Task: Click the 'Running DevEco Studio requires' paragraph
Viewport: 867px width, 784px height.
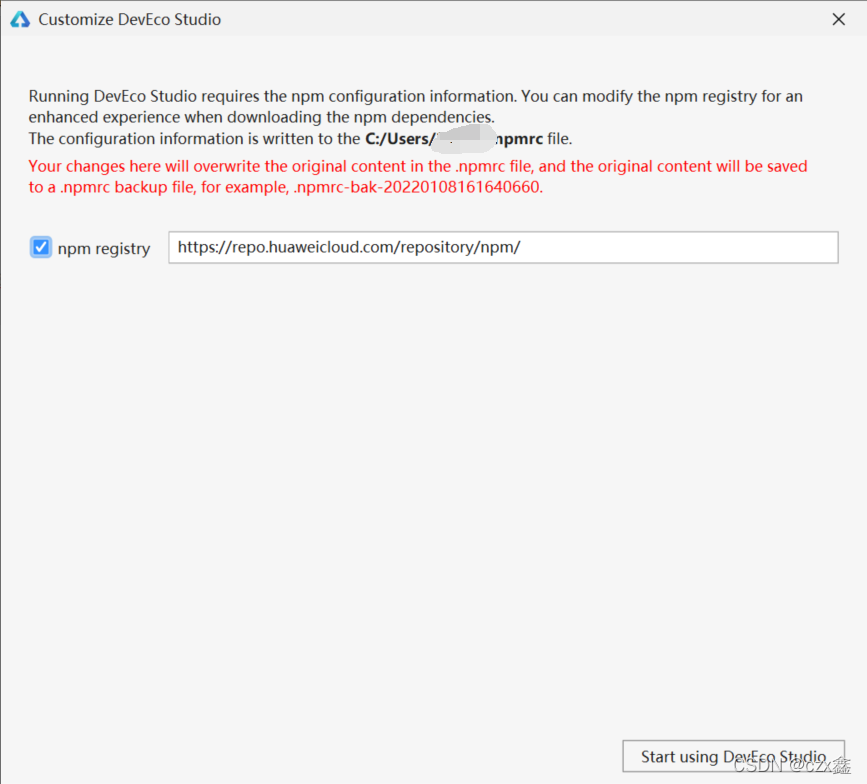Action: coord(415,106)
